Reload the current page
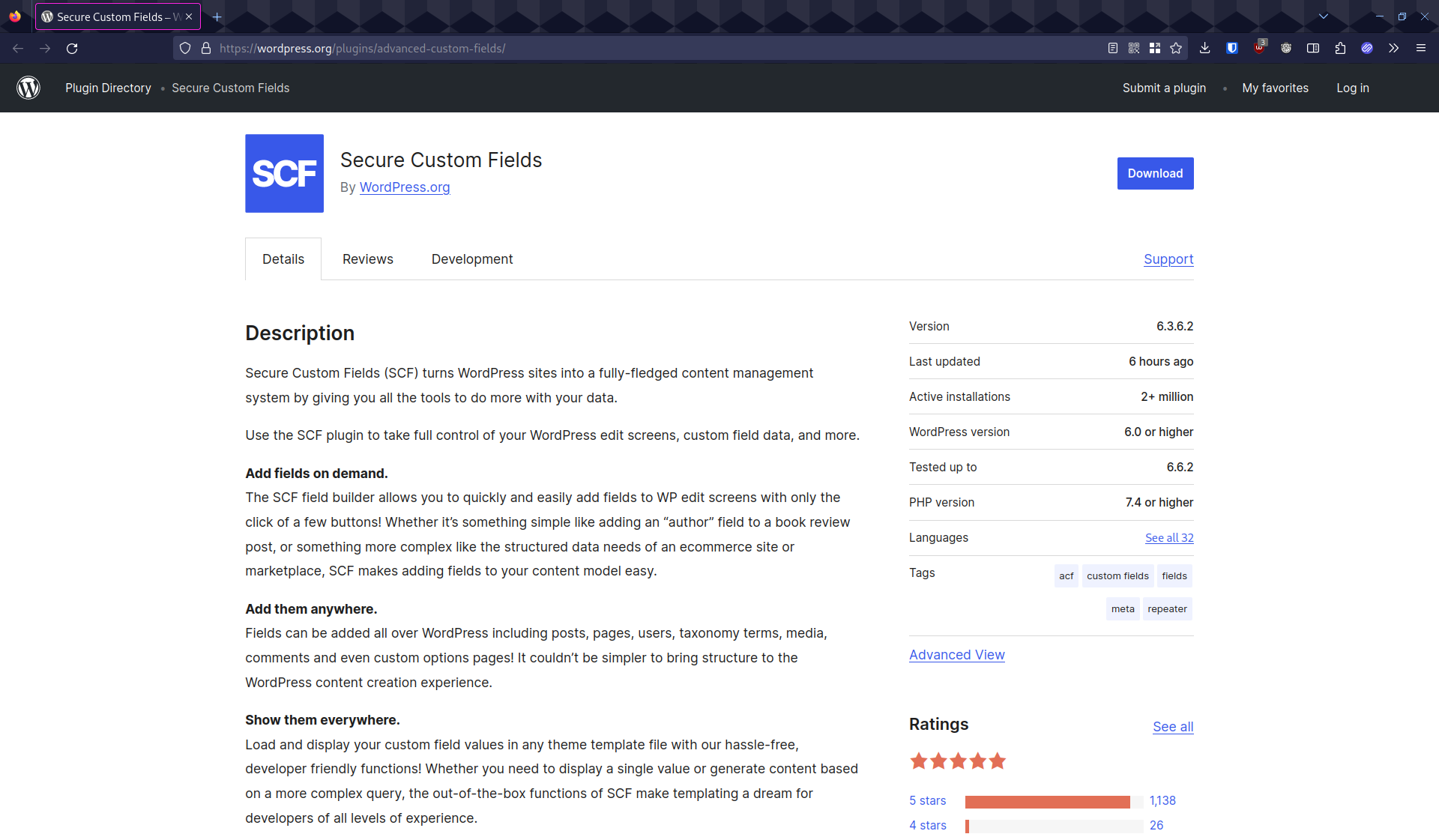1439x840 pixels. pyautogui.click(x=72, y=48)
